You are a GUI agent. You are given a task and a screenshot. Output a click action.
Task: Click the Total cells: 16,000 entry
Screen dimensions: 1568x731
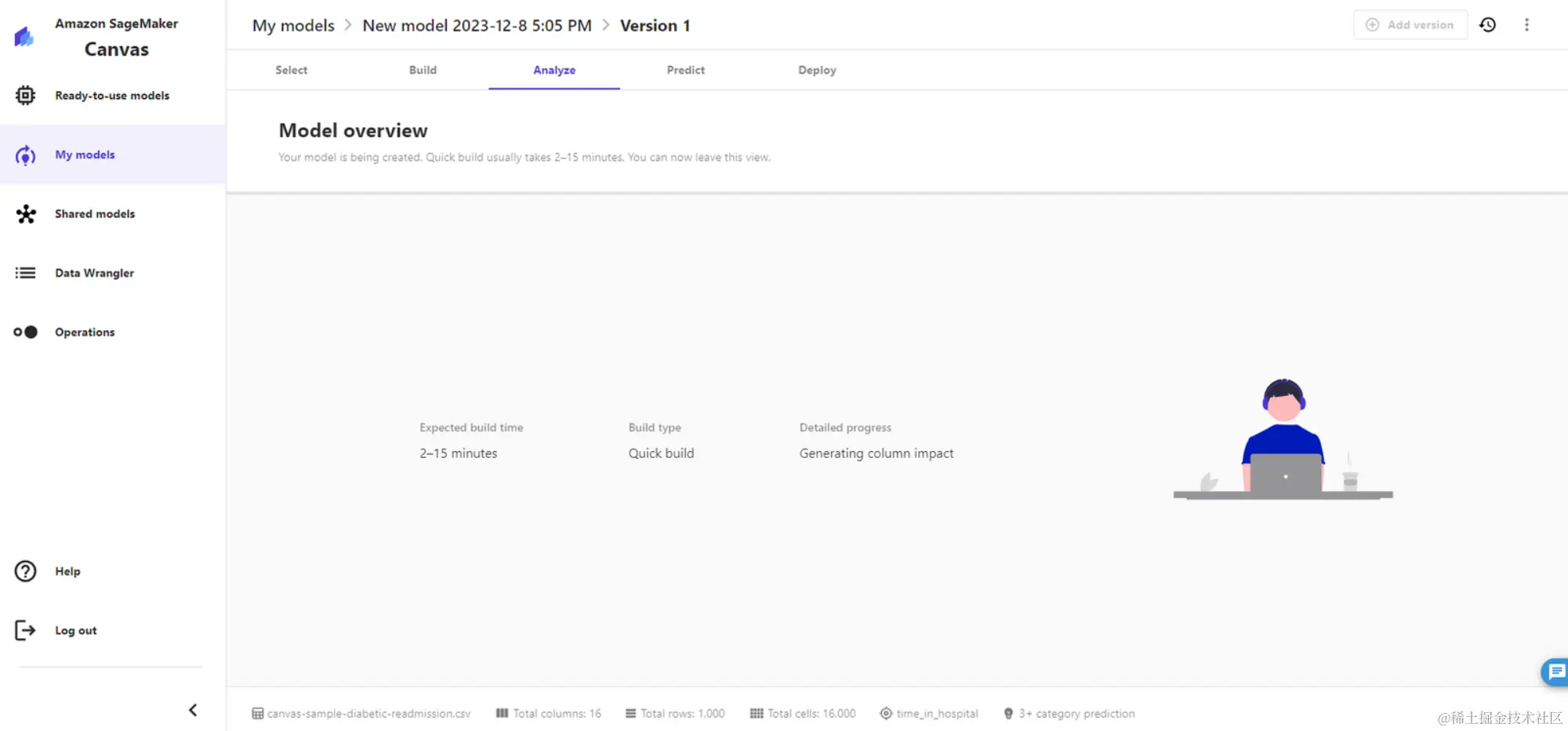(x=811, y=714)
